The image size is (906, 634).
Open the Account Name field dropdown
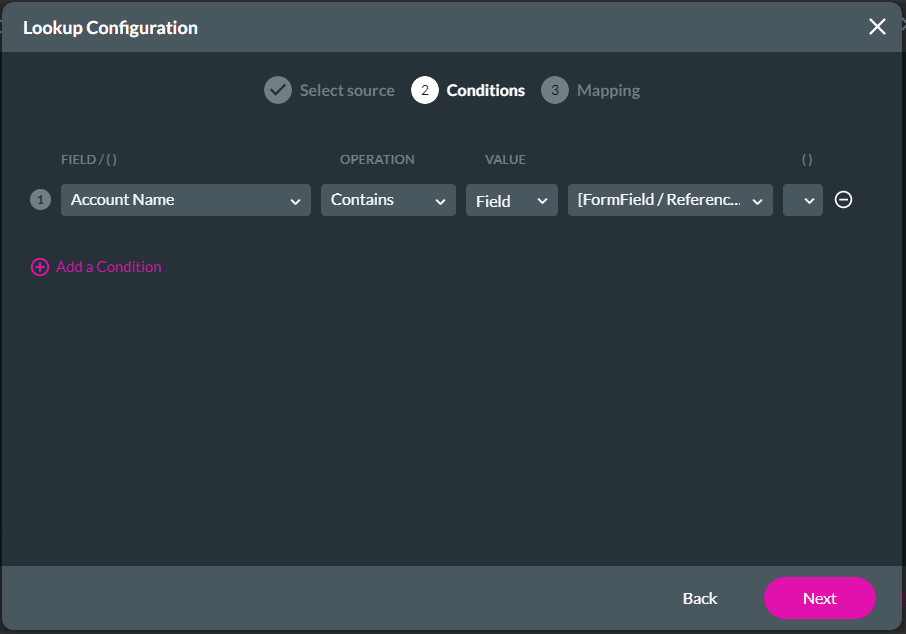click(x=185, y=199)
